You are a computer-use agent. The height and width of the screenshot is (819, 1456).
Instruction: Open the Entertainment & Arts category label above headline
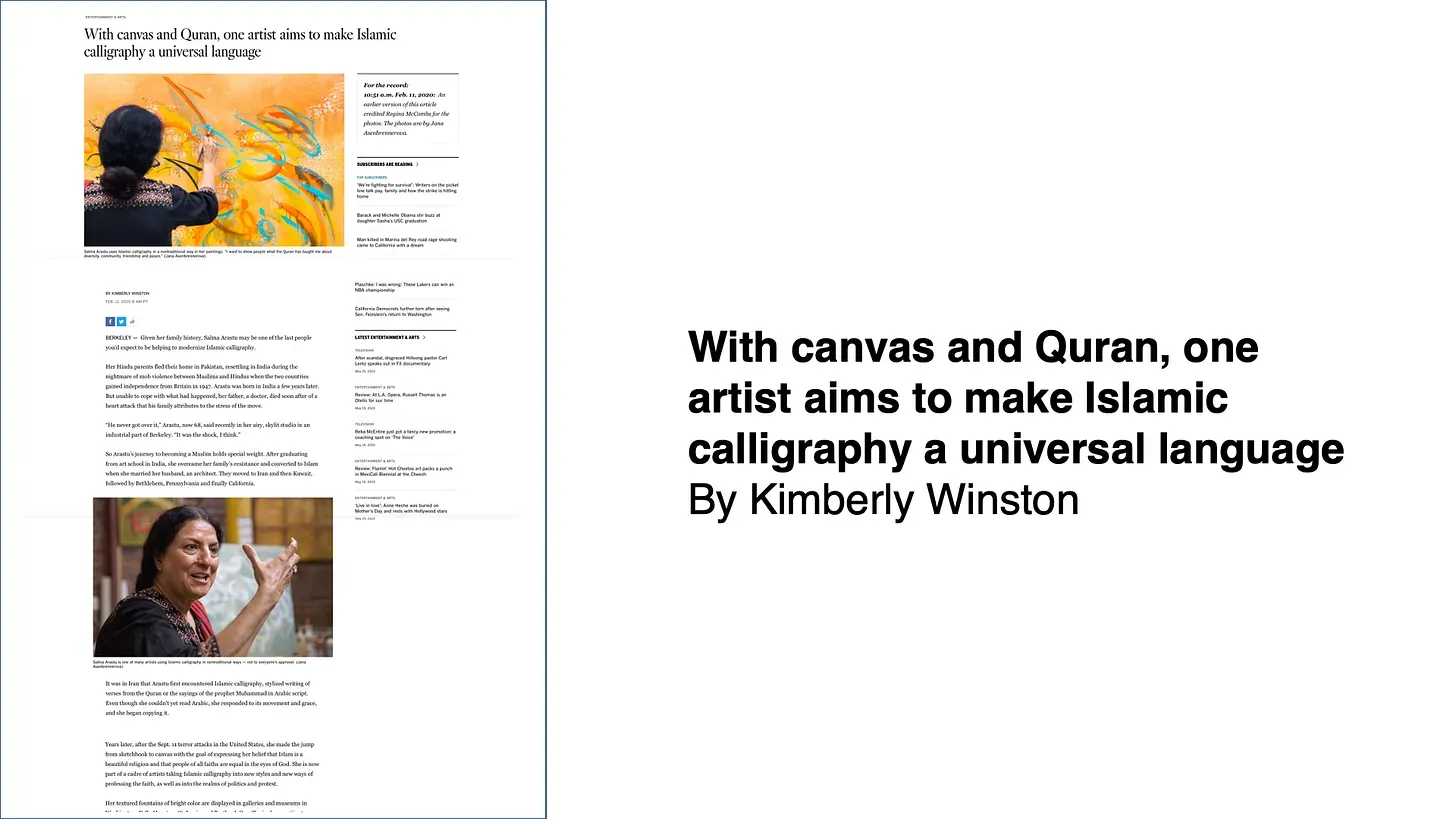[106, 17]
